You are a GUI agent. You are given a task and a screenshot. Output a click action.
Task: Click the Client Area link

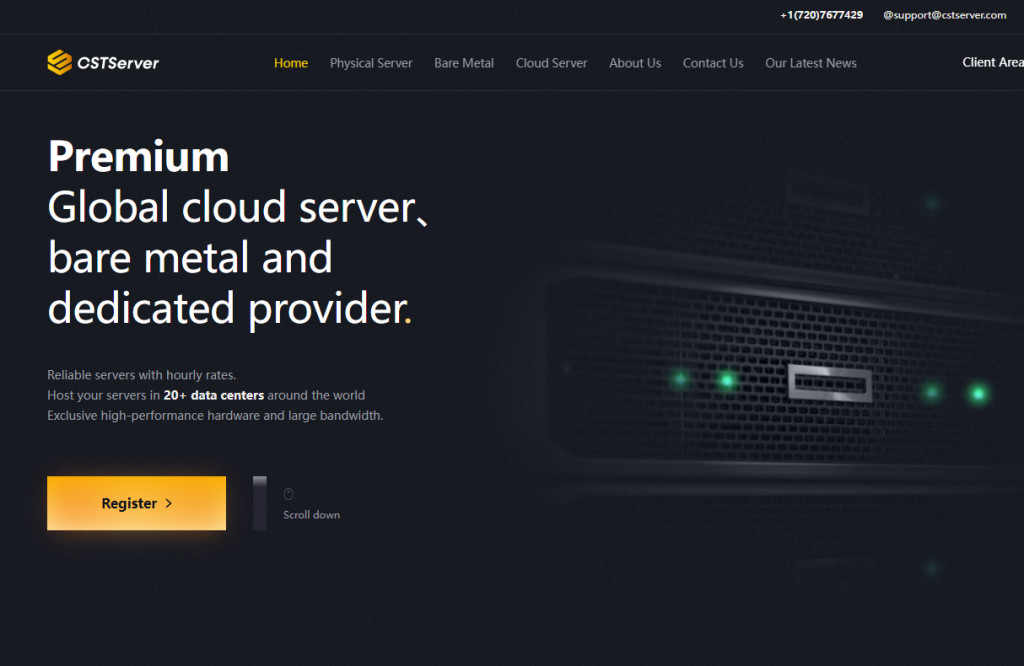pos(993,62)
